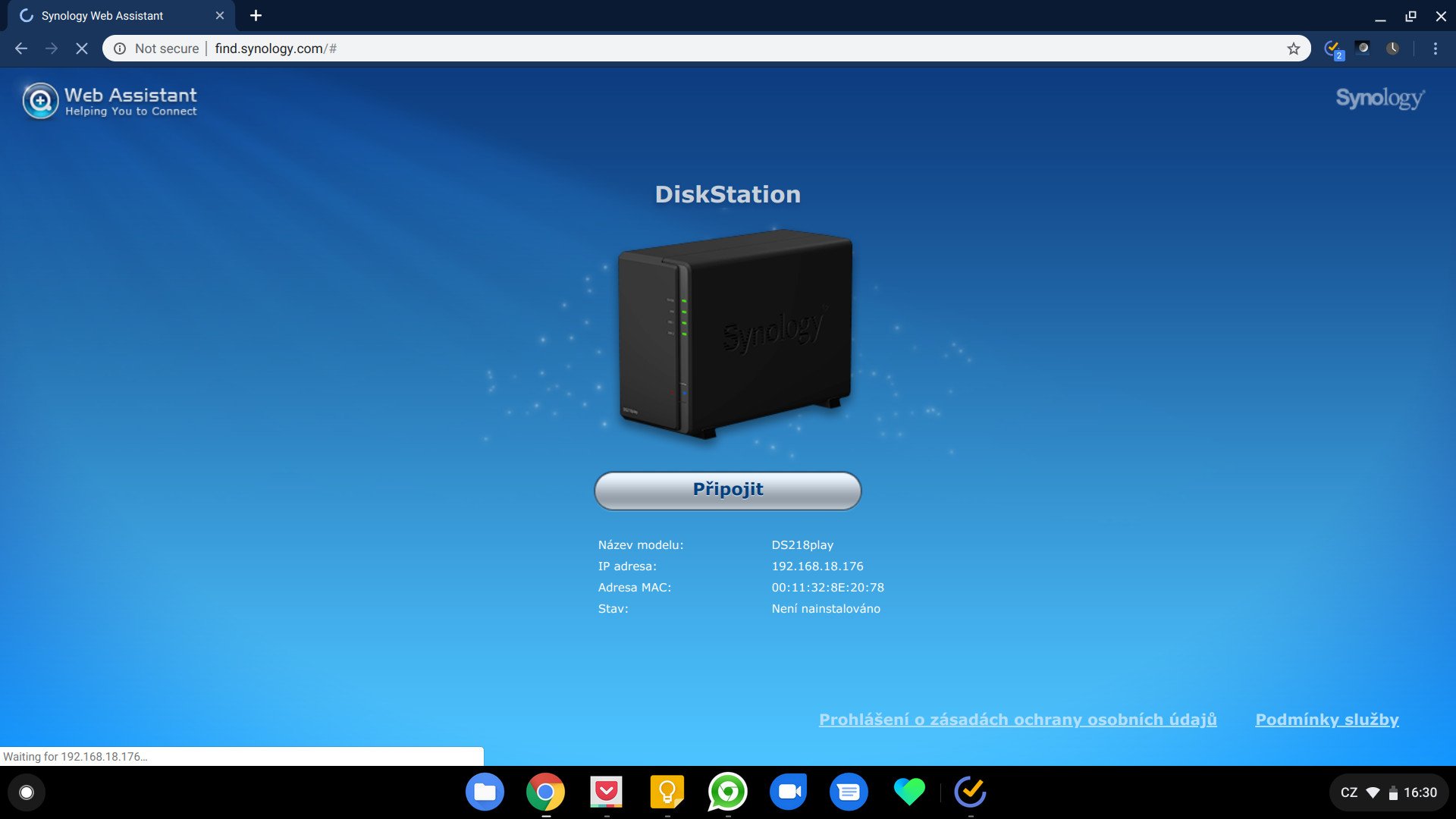Open Pocket app from the shelf

pyautogui.click(x=606, y=792)
